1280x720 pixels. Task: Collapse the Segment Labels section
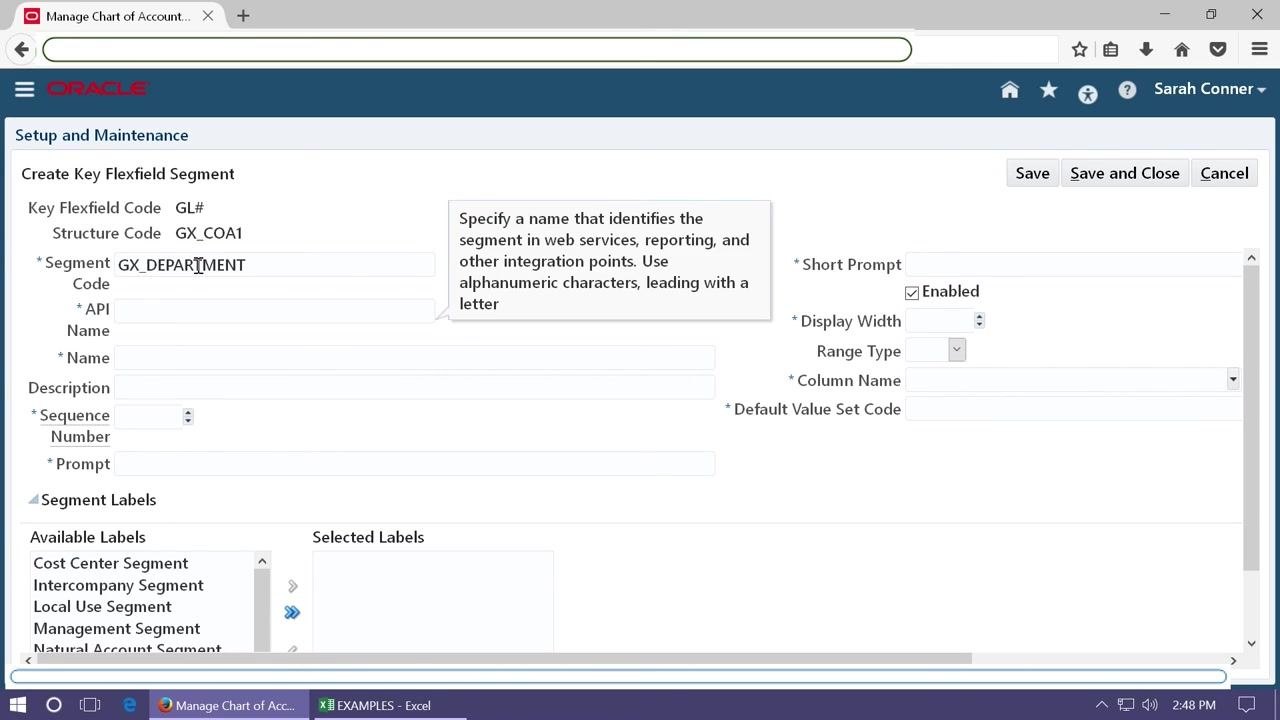(x=33, y=500)
